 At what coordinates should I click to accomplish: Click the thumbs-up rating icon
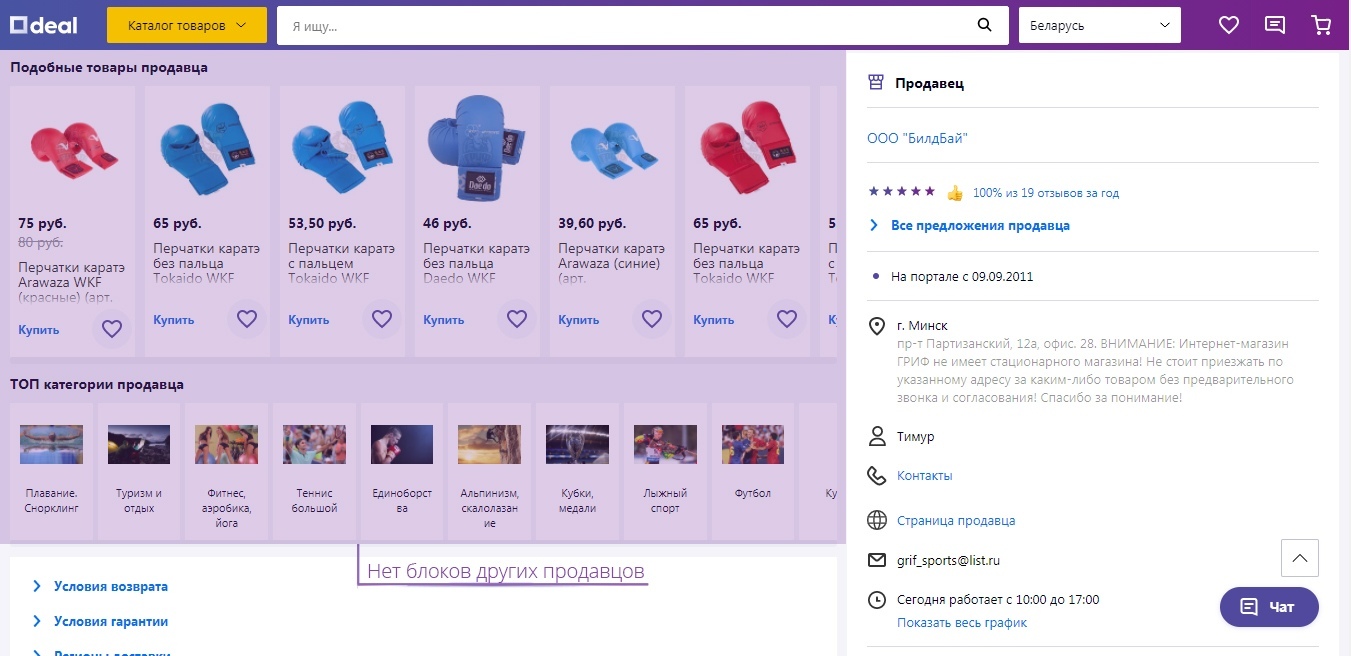(x=955, y=193)
